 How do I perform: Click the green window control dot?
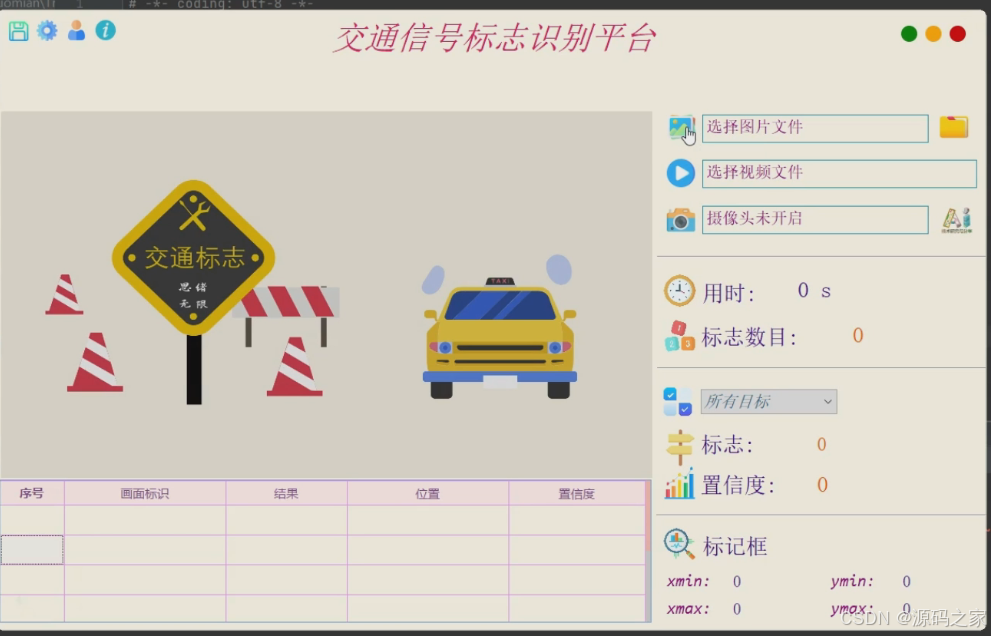pyautogui.click(x=909, y=34)
